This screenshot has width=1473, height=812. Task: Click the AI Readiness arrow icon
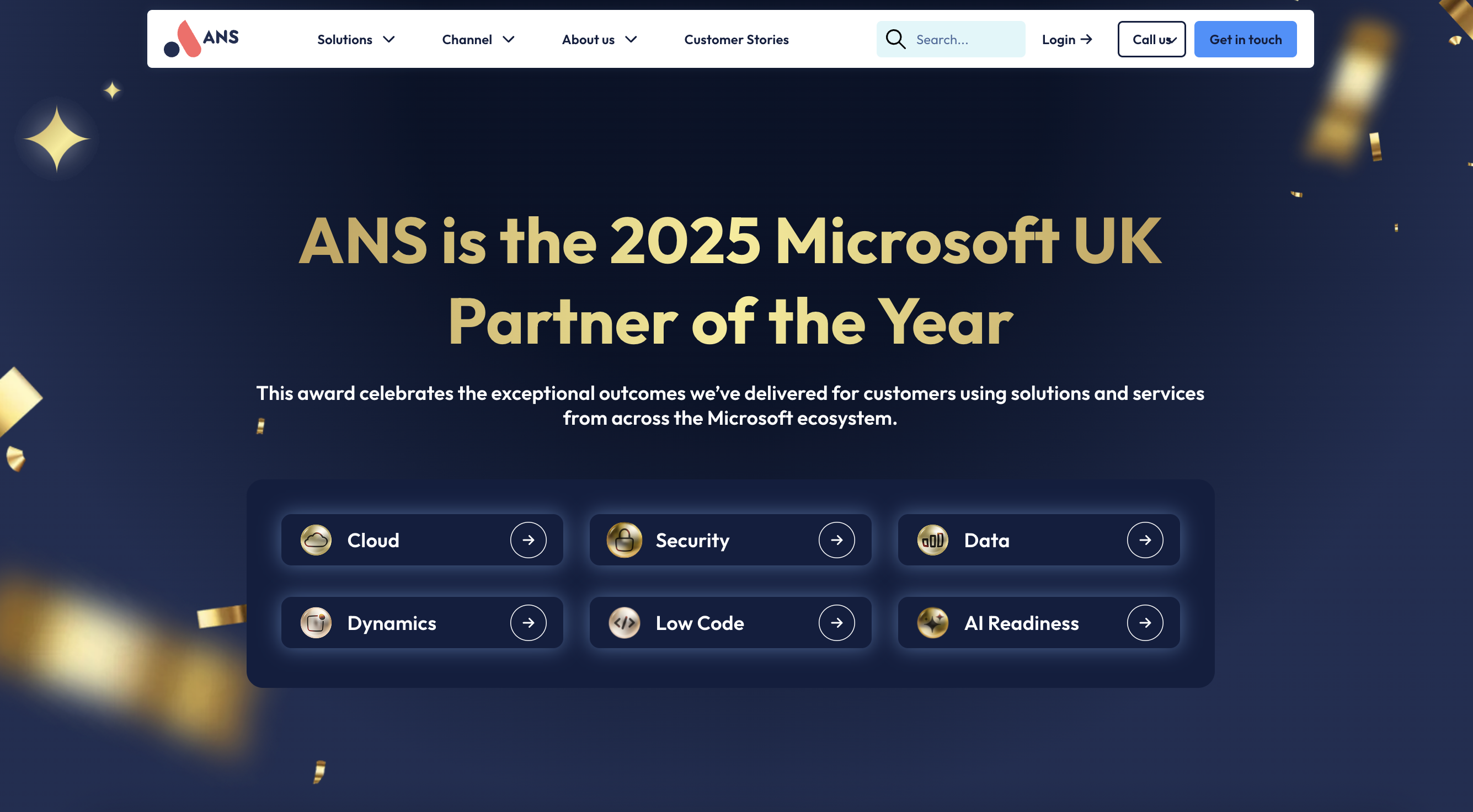click(1144, 622)
